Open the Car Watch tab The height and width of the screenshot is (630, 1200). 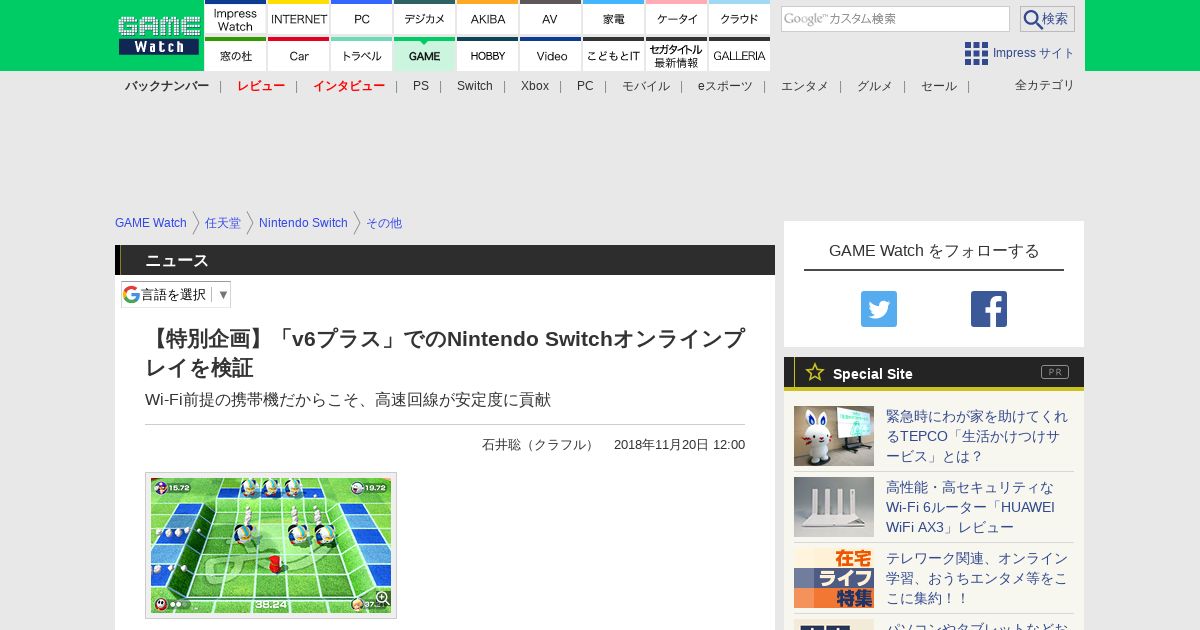pos(299,54)
